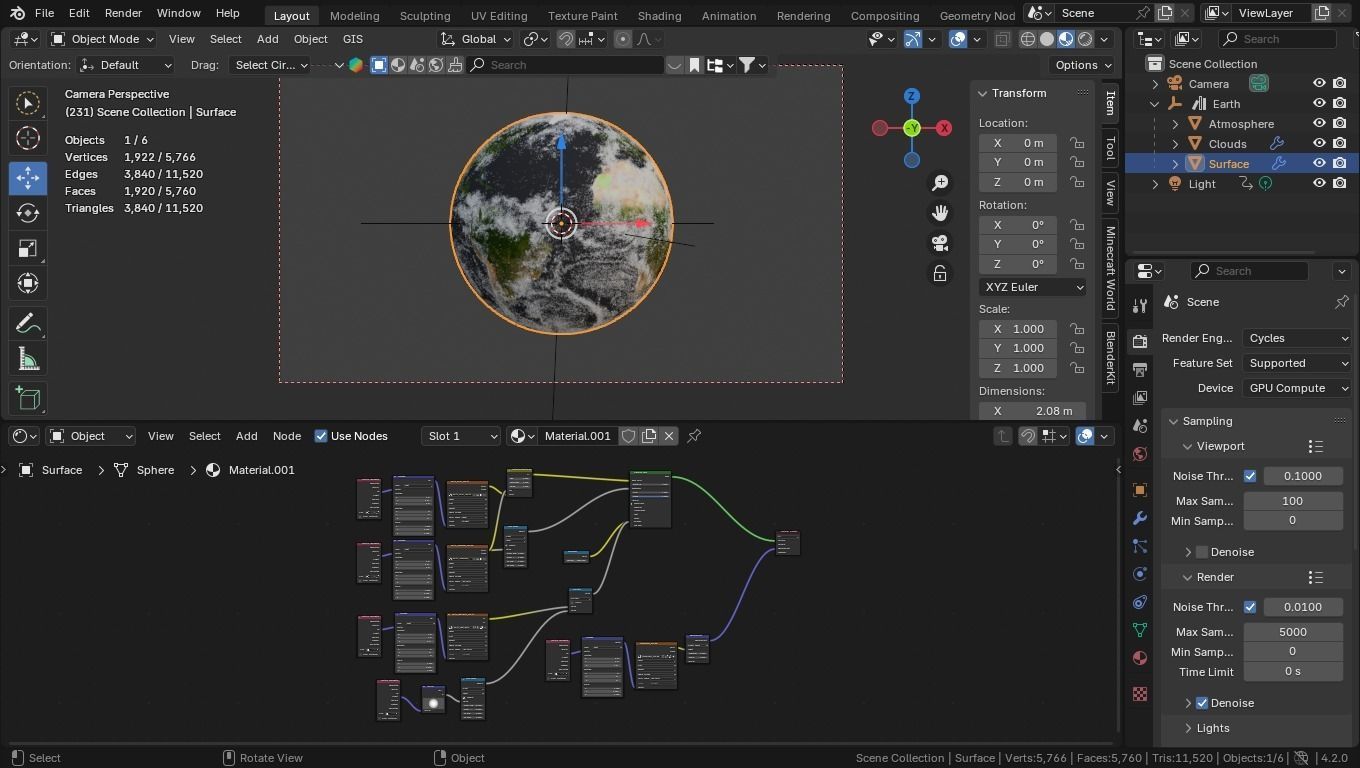Open the Feature Set dropdown
This screenshot has width=1360, height=768.
click(1297, 363)
